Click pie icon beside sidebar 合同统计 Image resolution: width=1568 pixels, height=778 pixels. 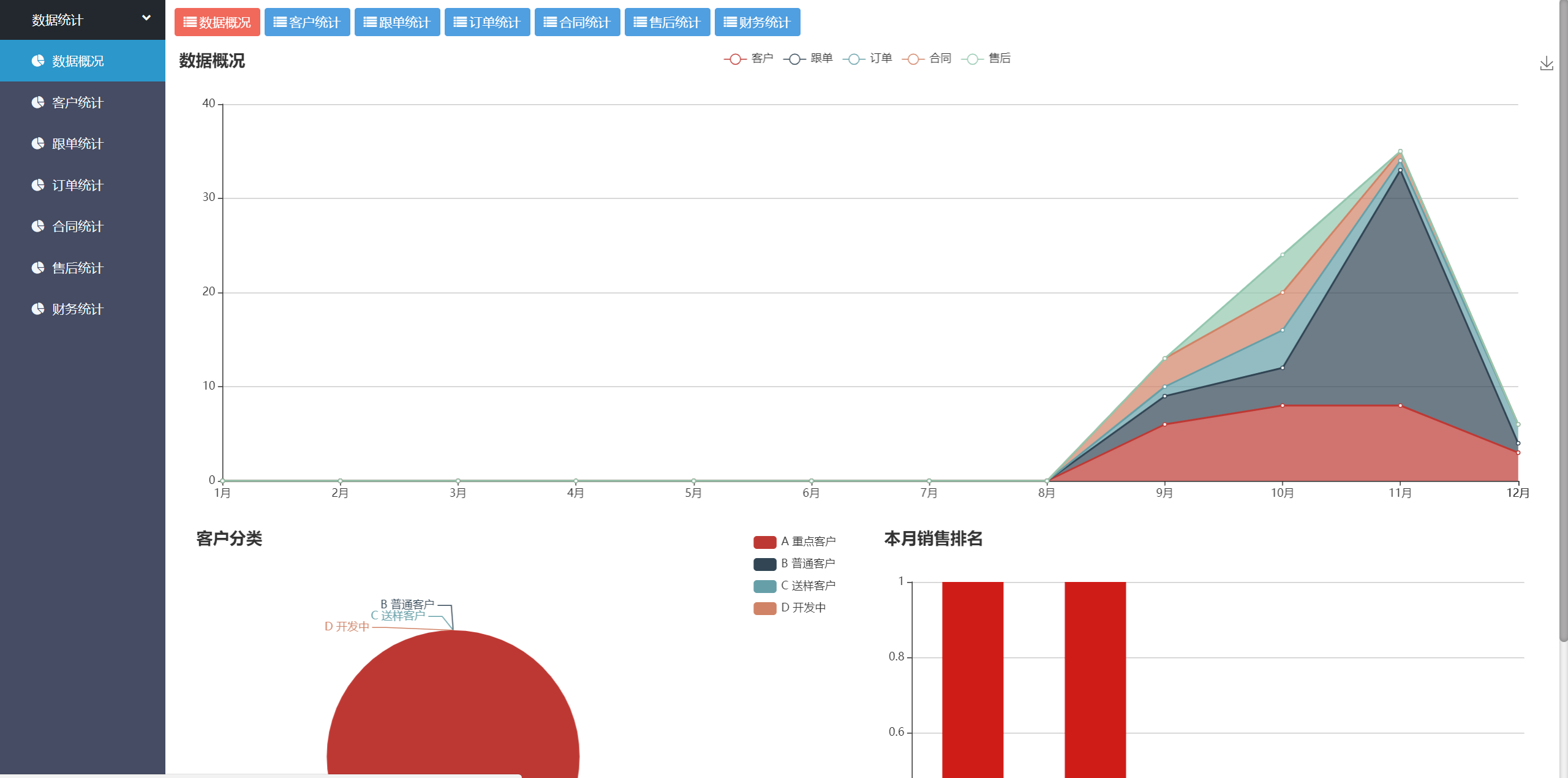[38, 226]
